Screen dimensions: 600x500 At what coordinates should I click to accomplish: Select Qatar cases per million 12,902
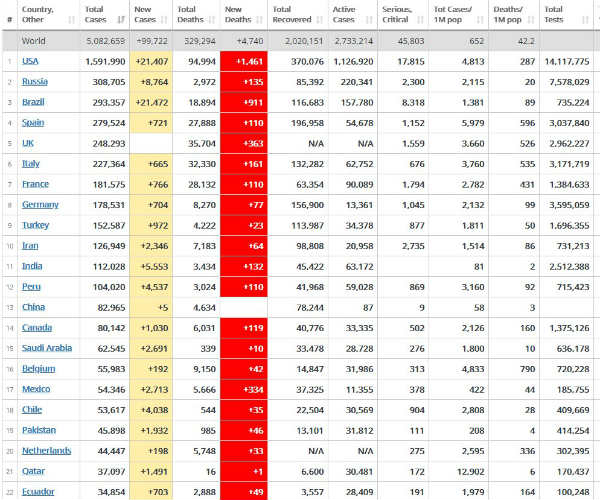coord(471,472)
